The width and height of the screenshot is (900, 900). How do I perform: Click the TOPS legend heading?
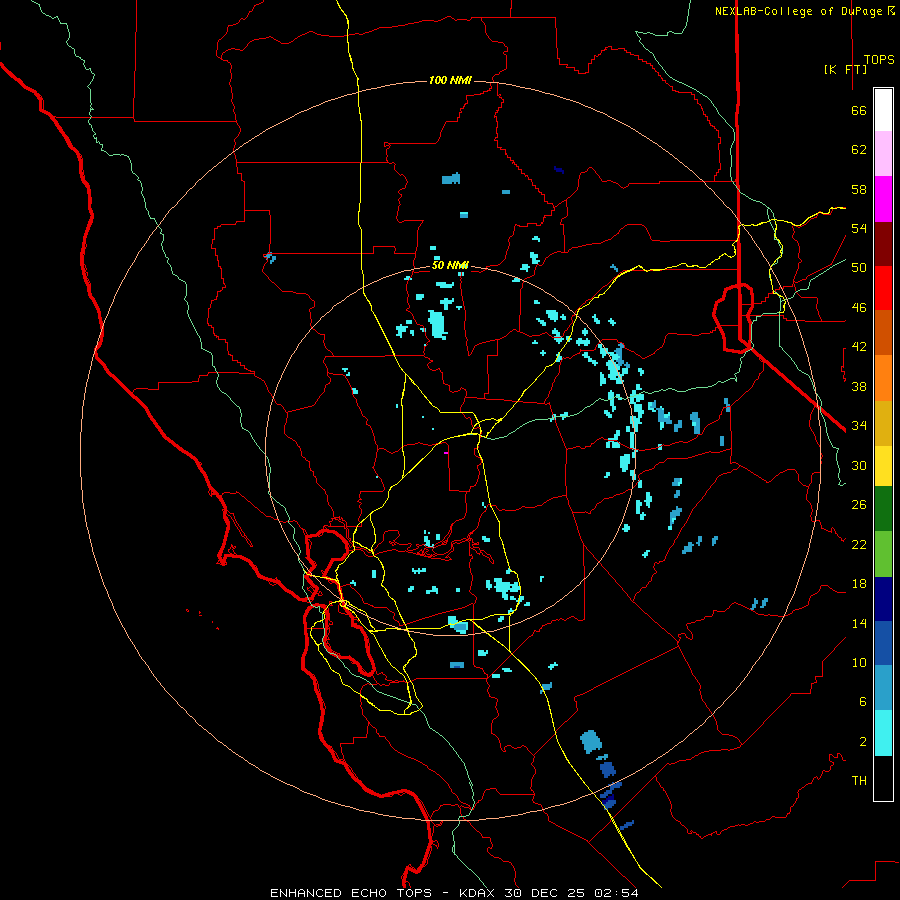(879, 60)
